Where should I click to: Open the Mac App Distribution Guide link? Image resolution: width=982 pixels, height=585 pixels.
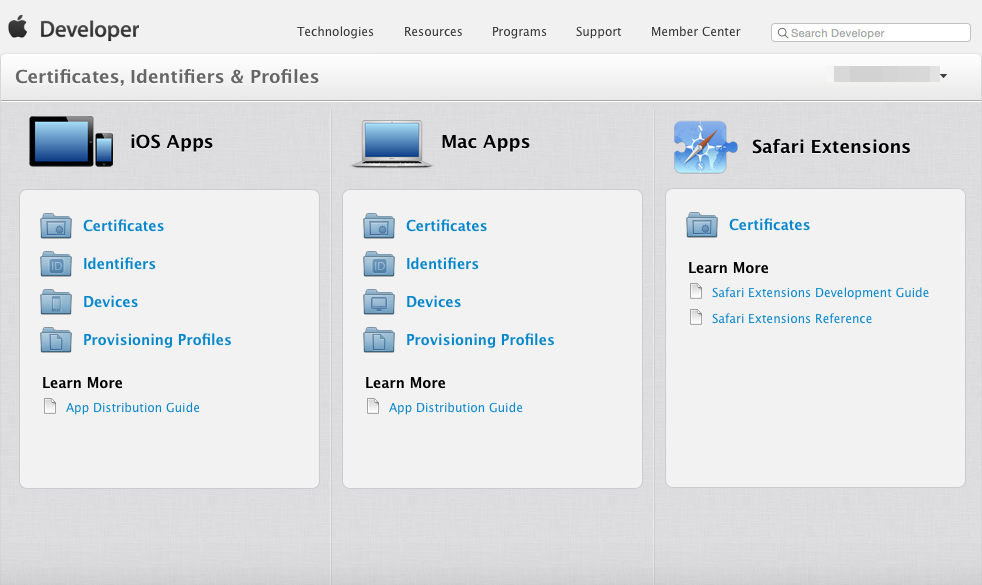(x=455, y=408)
